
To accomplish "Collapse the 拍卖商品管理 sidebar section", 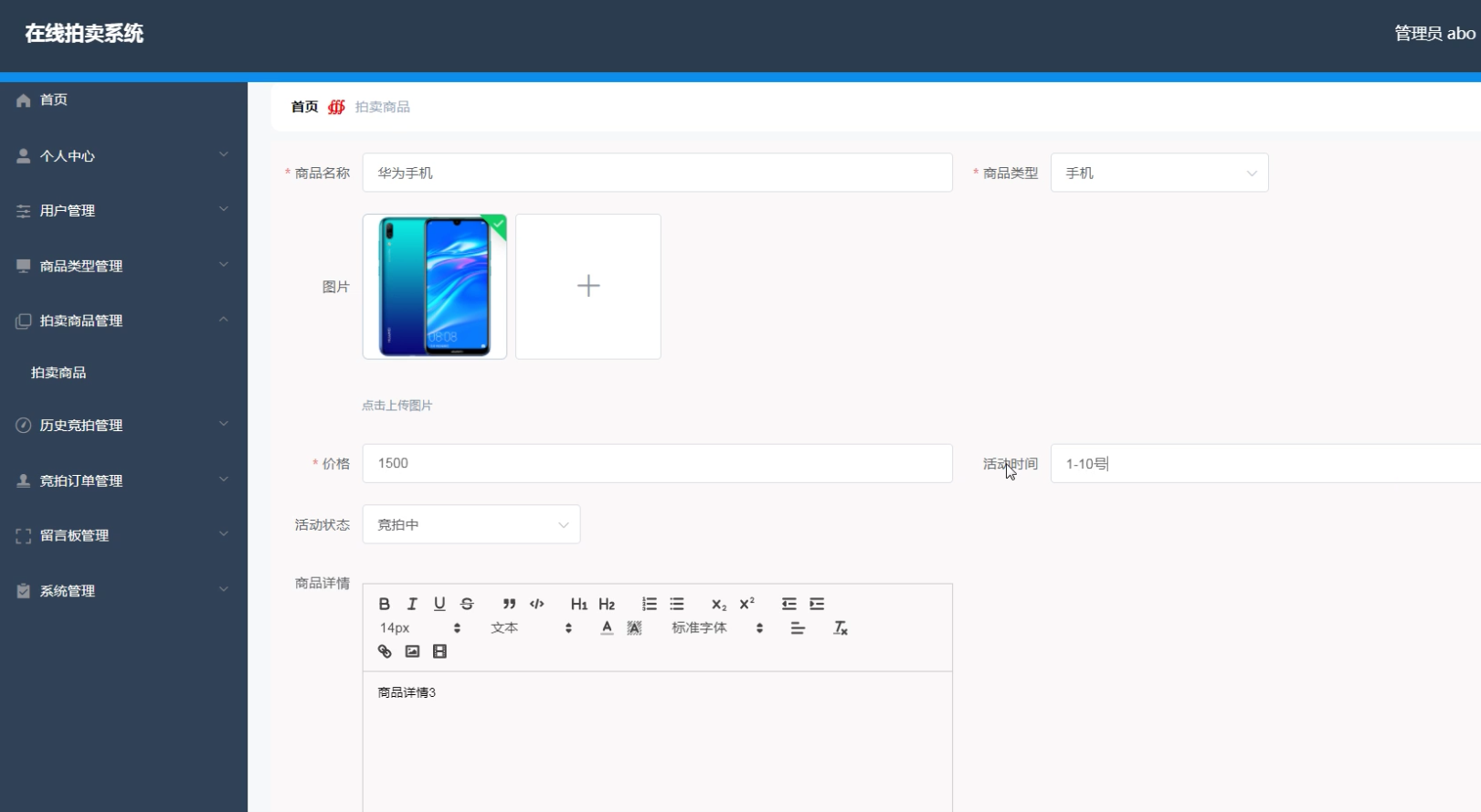I will (123, 321).
